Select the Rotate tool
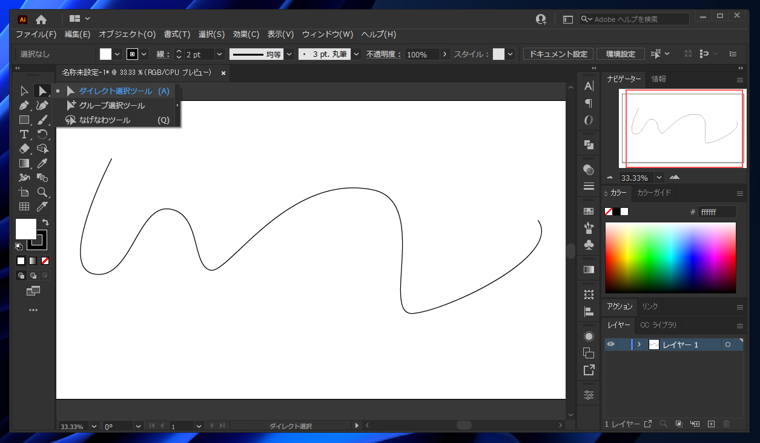 [42, 134]
